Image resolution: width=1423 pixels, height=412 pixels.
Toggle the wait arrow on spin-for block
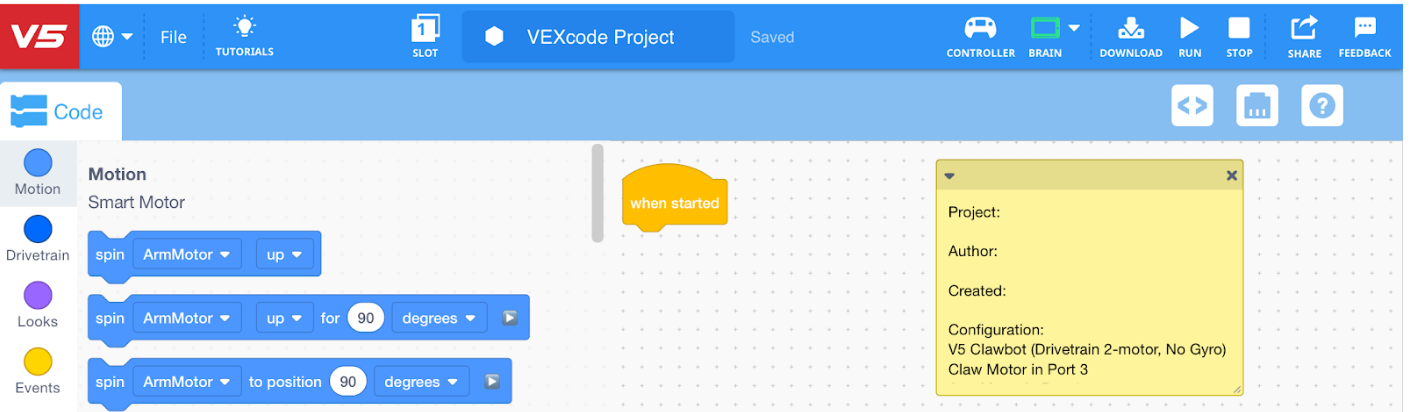(x=509, y=318)
